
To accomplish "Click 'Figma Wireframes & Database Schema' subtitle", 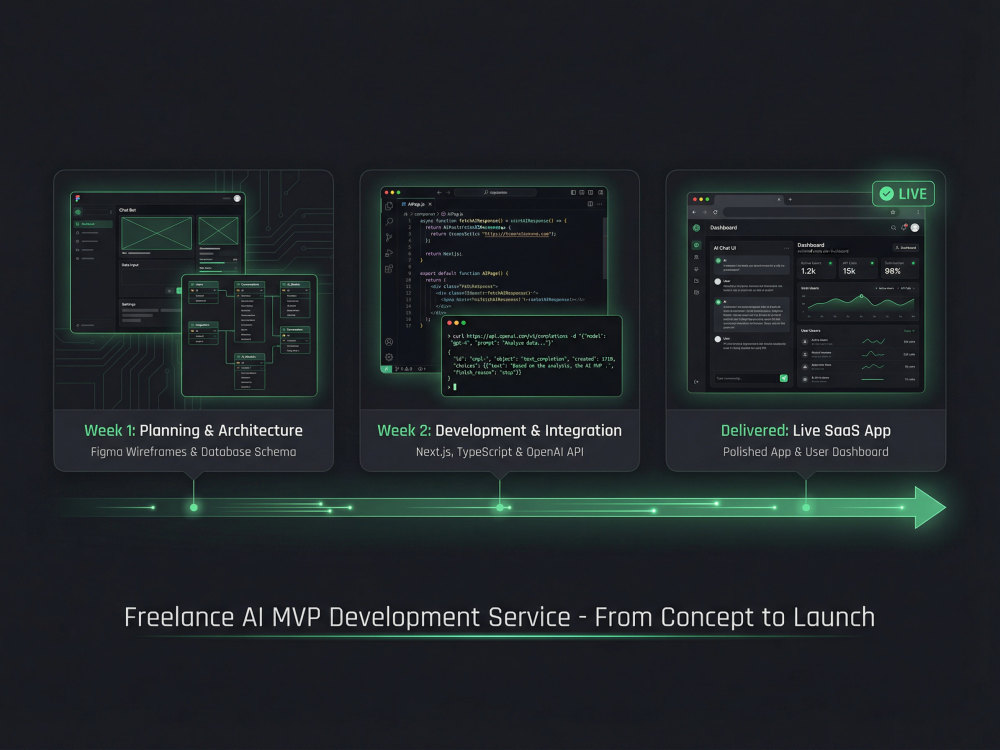I will pyautogui.click(x=193, y=452).
